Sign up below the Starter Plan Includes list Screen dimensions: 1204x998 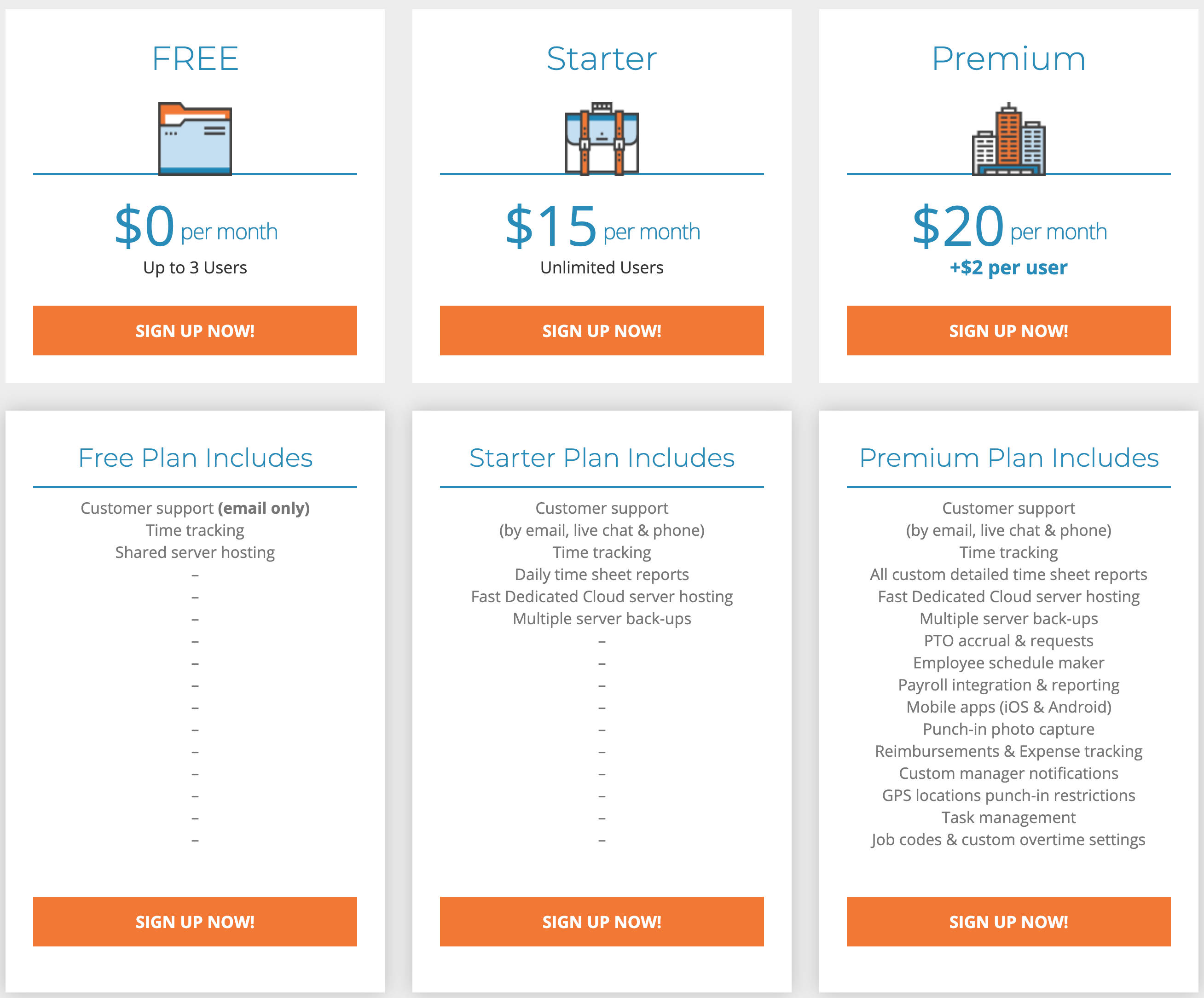click(602, 921)
